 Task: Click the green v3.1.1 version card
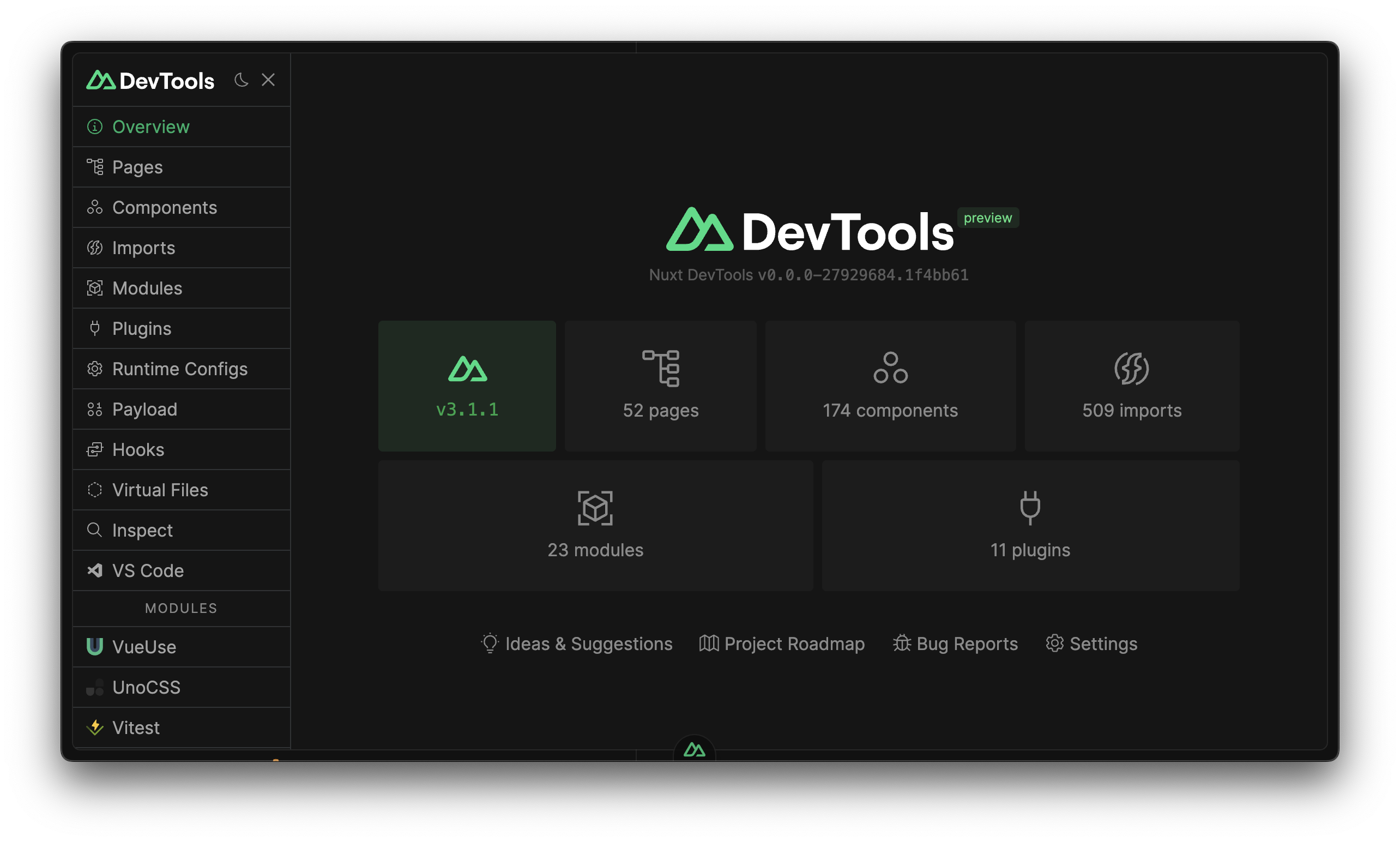(467, 387)
